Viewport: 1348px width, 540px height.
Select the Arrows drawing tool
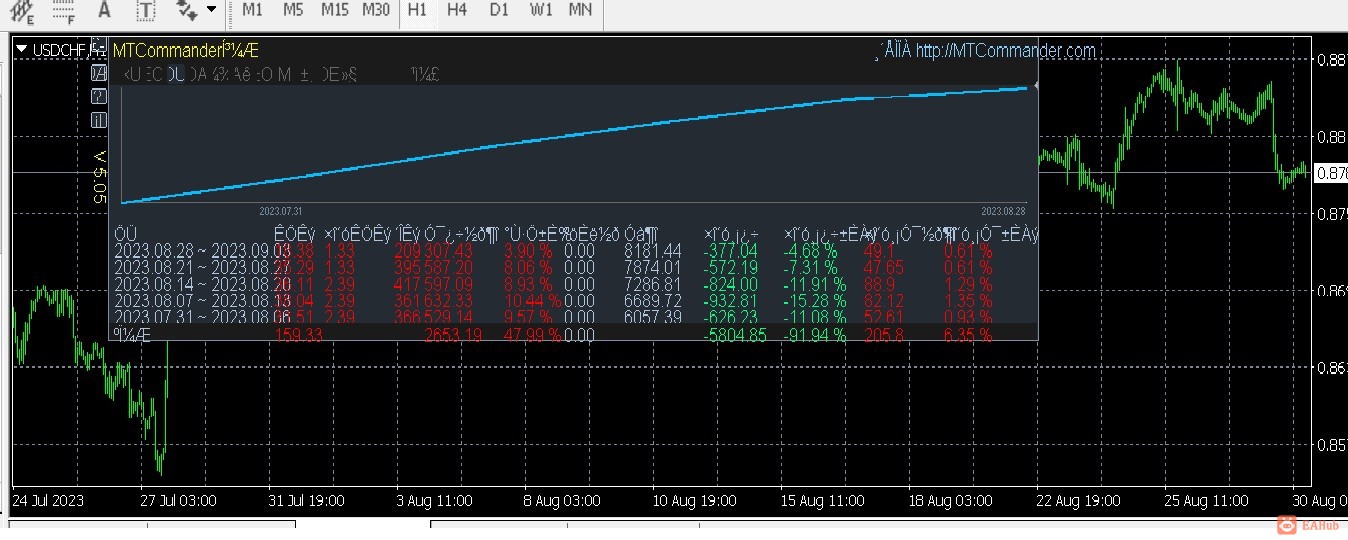(186, 10)
